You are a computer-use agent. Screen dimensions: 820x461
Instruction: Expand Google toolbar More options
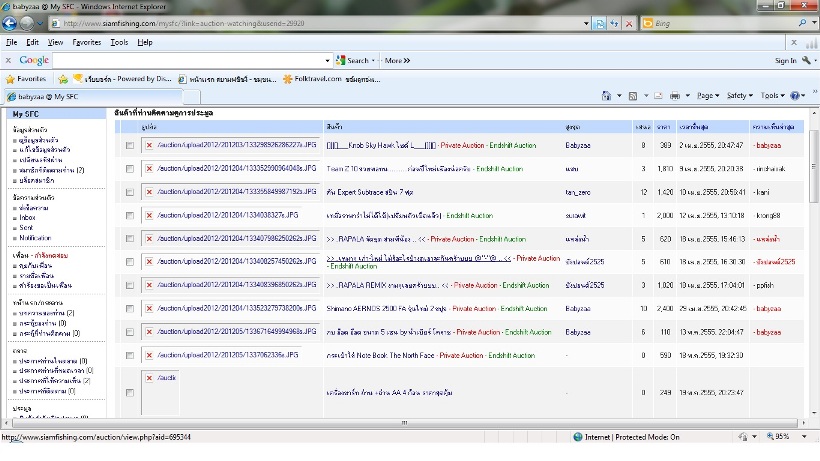tap(397, 61)
